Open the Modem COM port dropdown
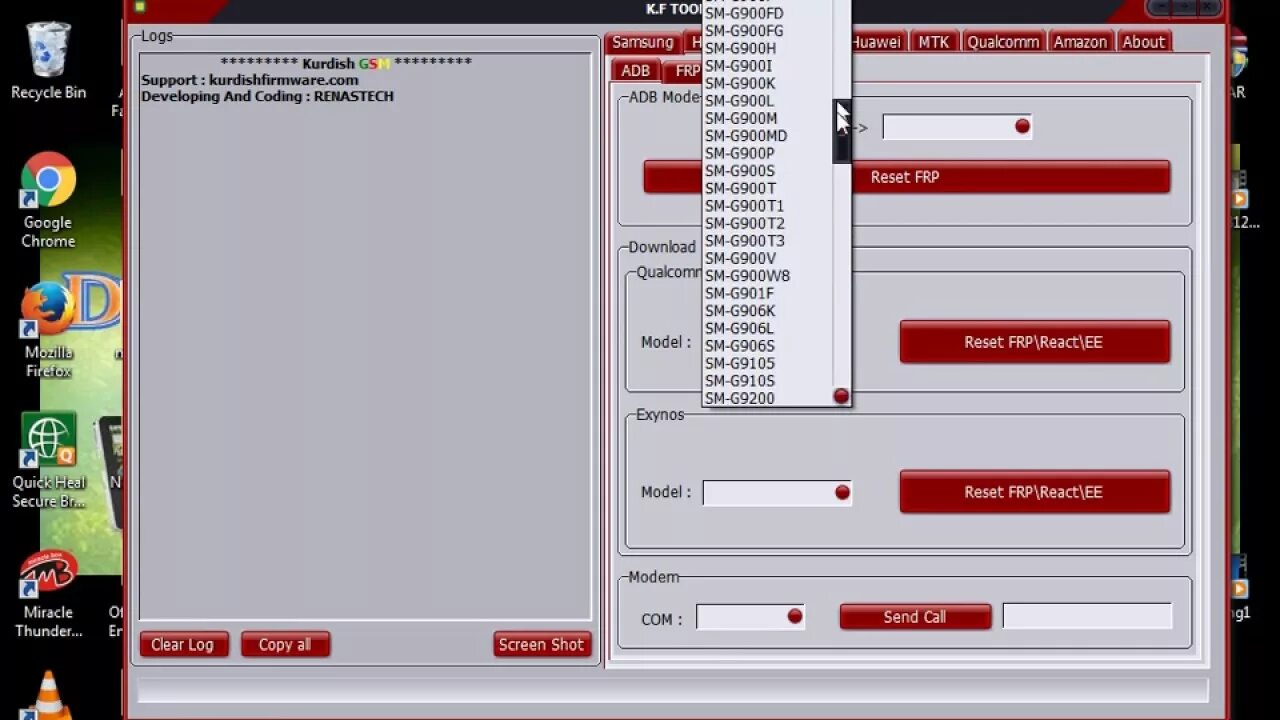1280x720 pixels. [795, 617]
